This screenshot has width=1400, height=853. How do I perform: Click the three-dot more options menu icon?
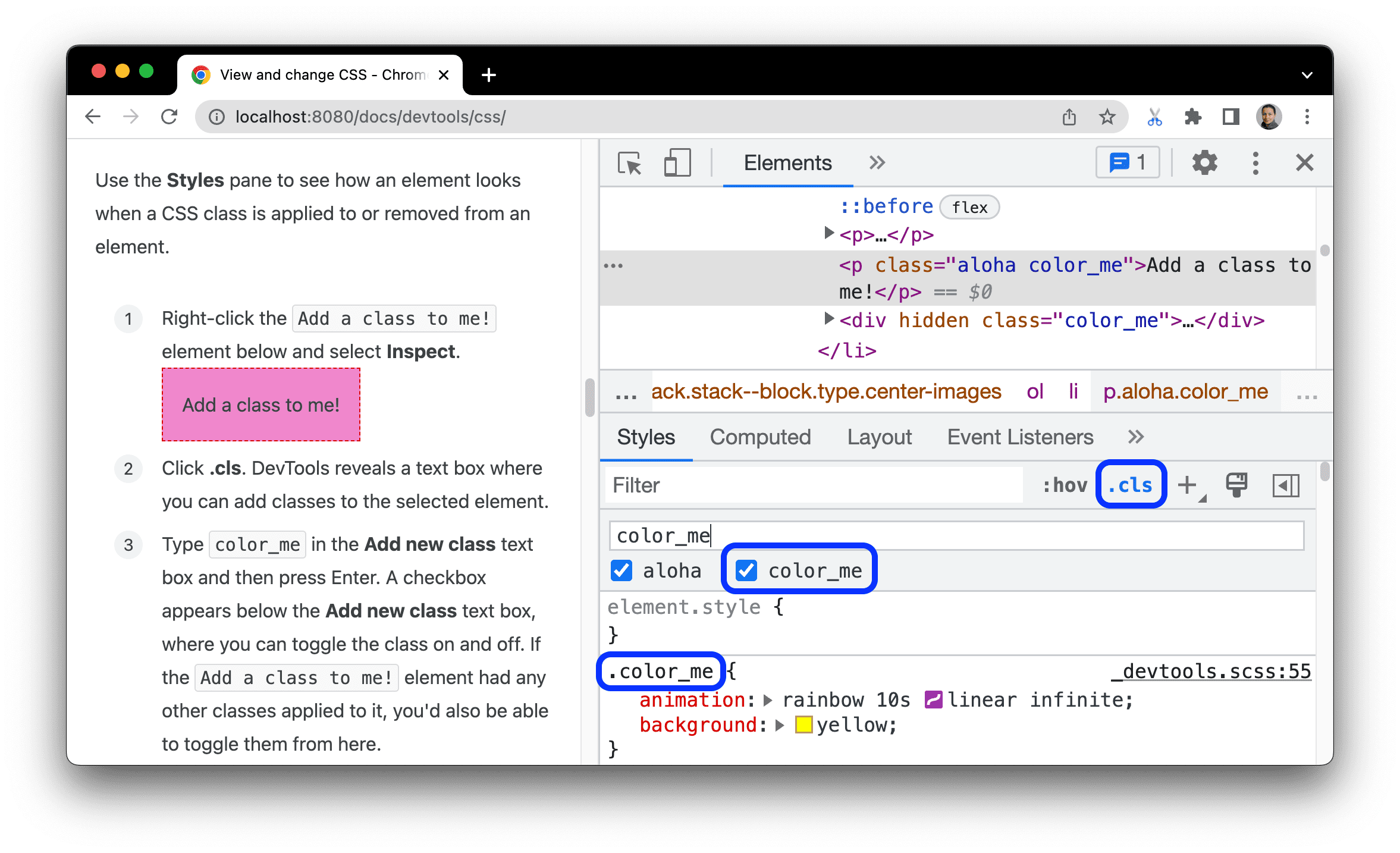(x=1255, y=163)
